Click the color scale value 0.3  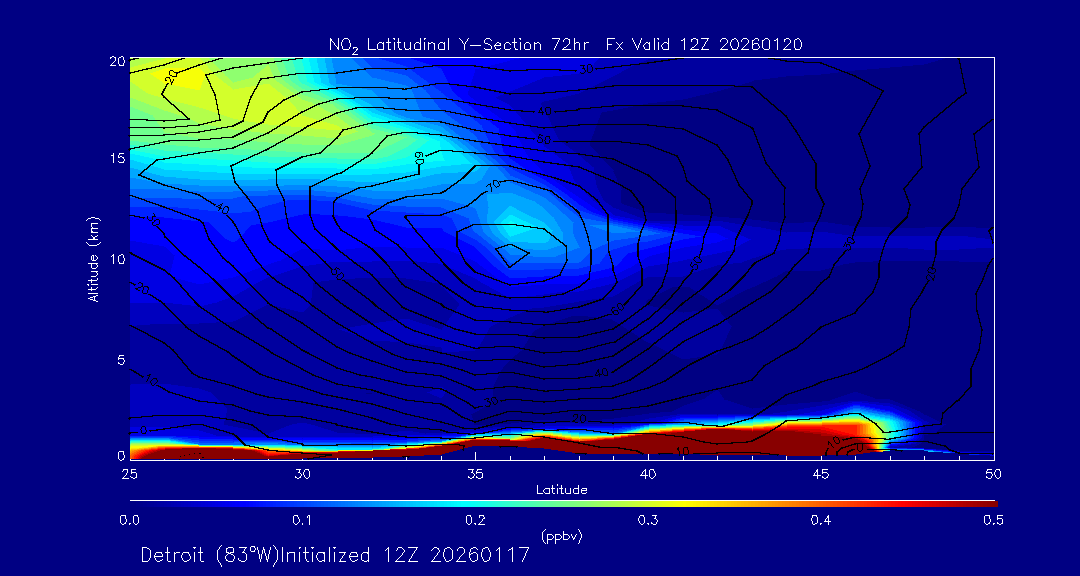point(648,521)
